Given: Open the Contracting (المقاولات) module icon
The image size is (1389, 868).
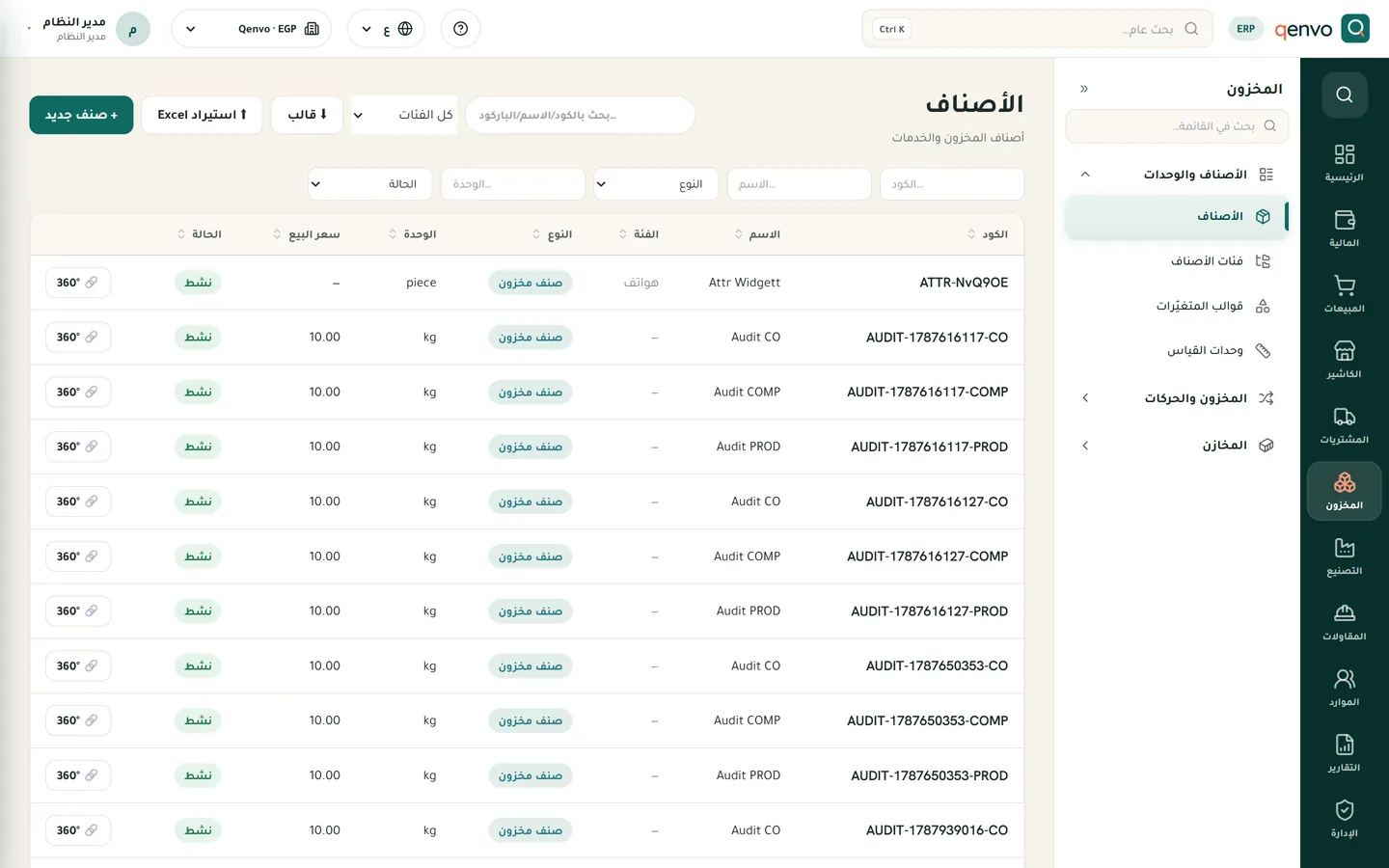Looking at the screenshot, I should (1344, 622).
